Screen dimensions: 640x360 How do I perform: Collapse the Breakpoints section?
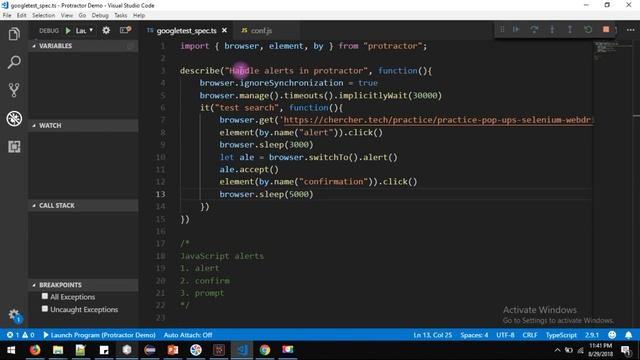tap(83, 285)
